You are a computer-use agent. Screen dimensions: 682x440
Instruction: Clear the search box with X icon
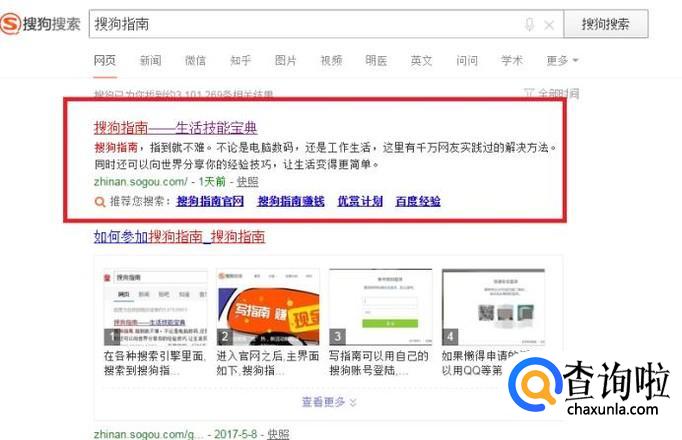(549, 25)
